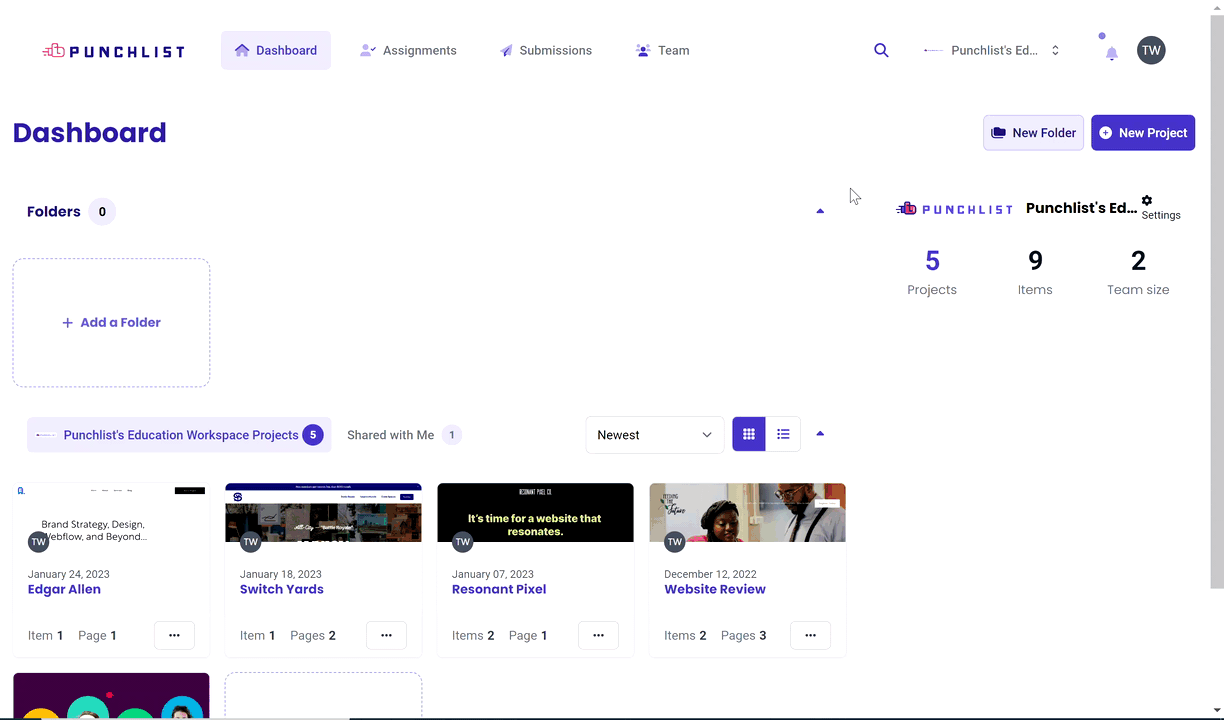1224x720 pixels.
Task: Click Edgar Allen project thumbnail
Action: [x=111, y=513]
